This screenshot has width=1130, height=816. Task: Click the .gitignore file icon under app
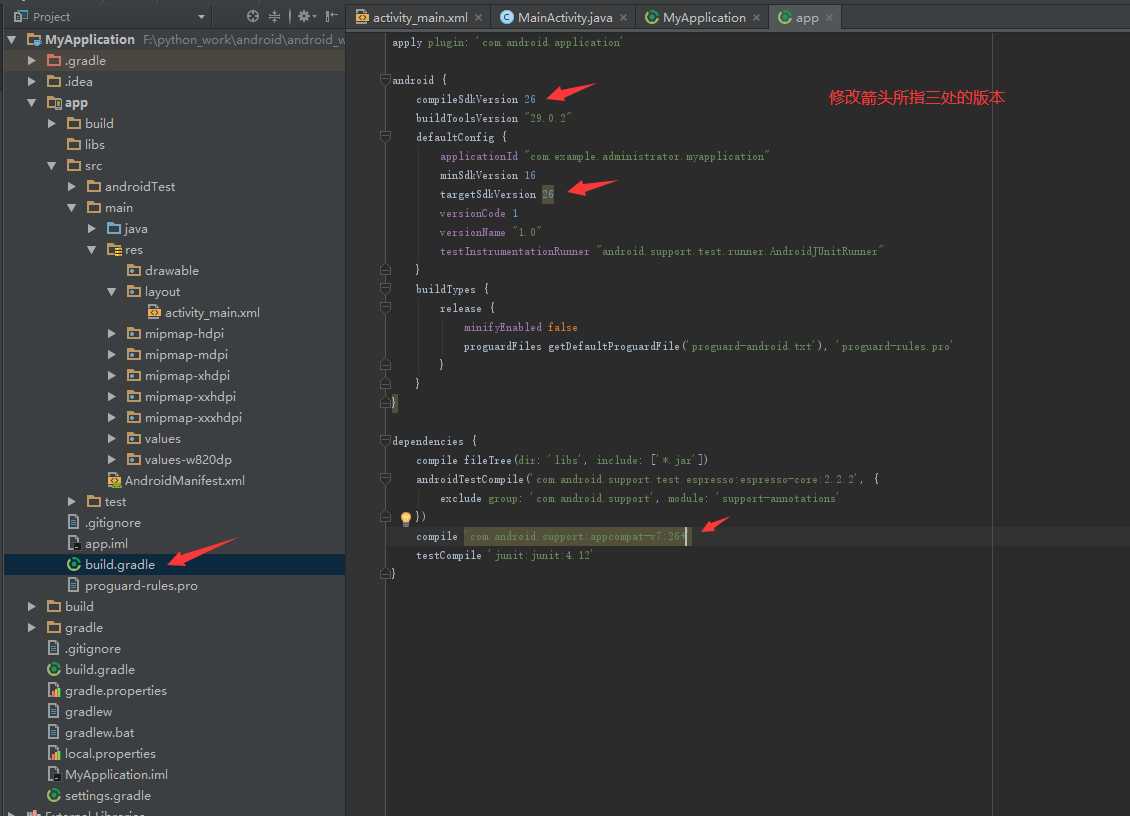pos(74,522)
